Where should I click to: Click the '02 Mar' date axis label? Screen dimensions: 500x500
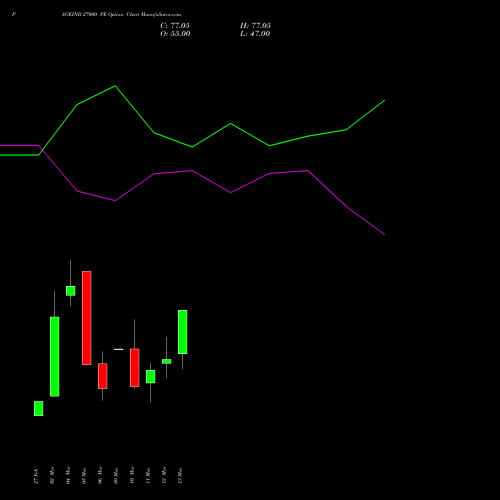pos(52,476)
